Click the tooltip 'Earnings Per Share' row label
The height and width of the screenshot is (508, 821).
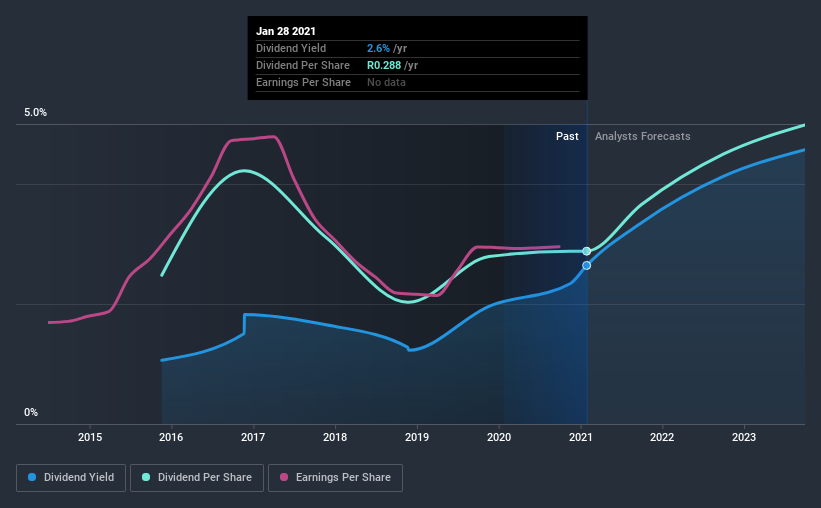click(x=303, y=82)
